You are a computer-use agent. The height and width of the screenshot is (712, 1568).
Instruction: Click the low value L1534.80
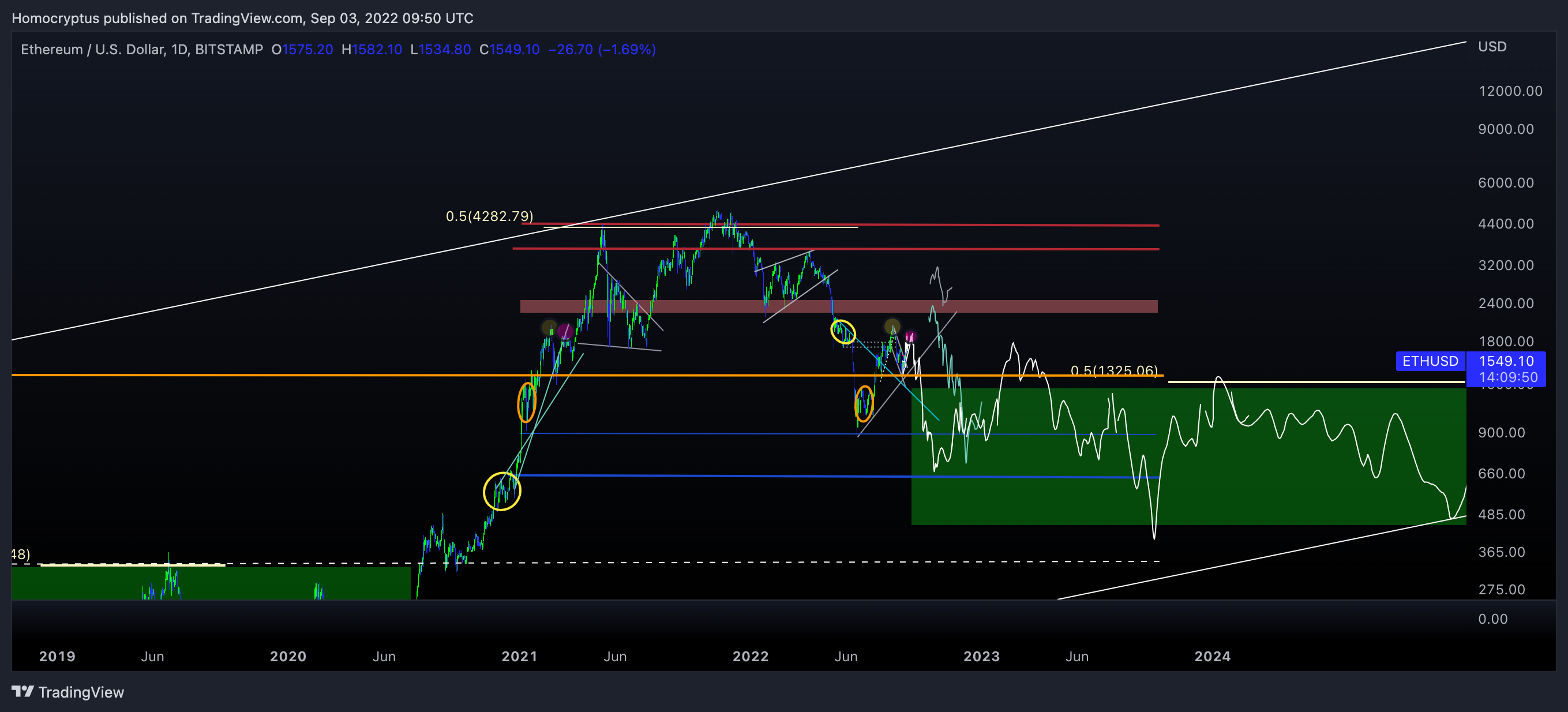click(441, 49)
